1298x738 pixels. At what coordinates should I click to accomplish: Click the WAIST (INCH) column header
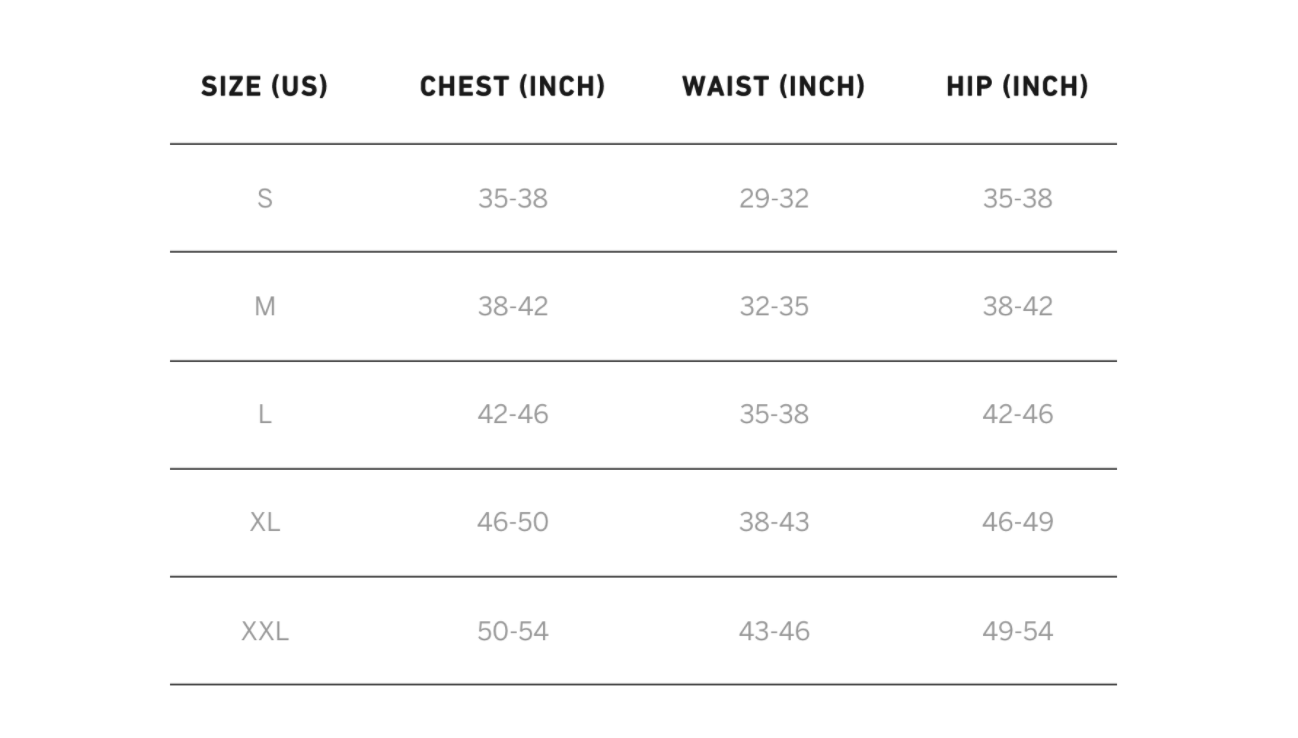click(x=773, y=87)
